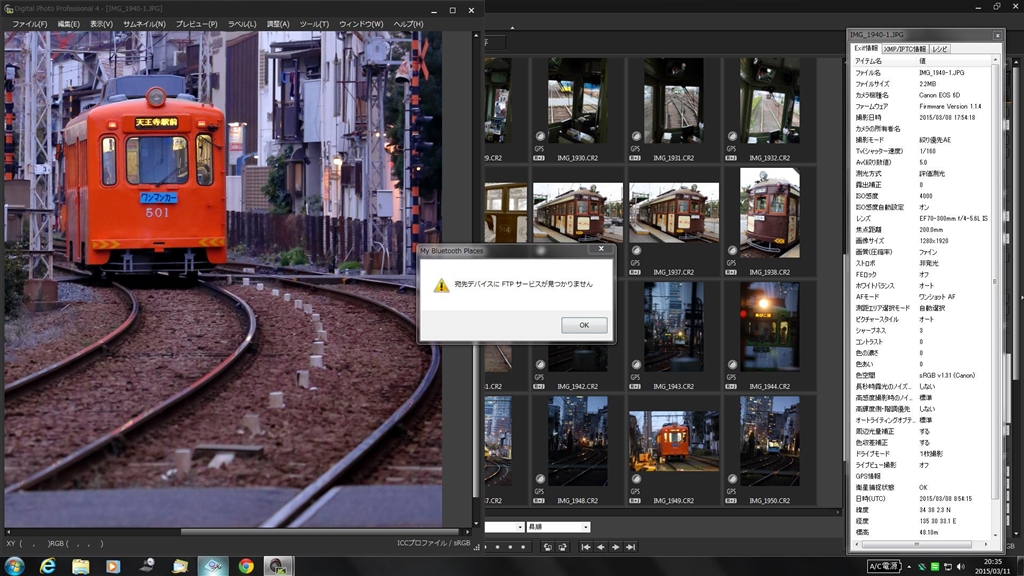Image resolution: width=1024 pixels, height=576 pixels.
Task: Switch to the XMP/IPTC情報 tab
Action: tap(904, 48)
